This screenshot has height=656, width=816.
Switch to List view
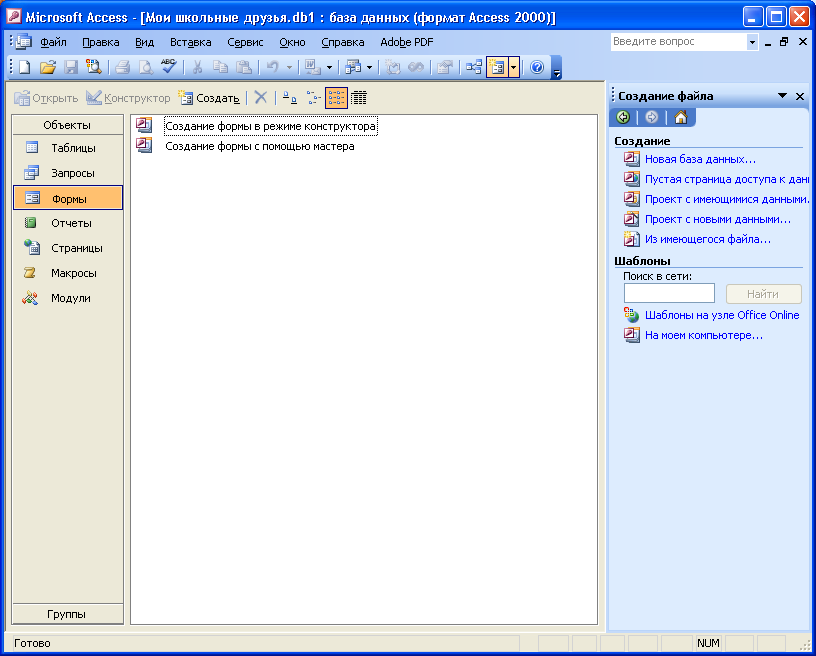point(336,98)
